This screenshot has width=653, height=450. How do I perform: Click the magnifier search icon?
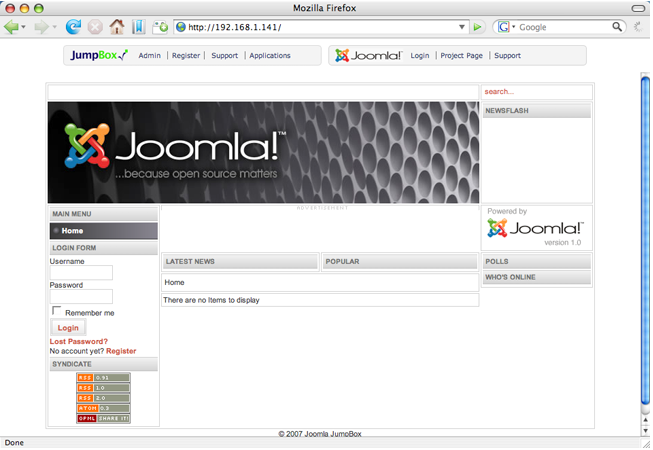click(x=617, y=27)
